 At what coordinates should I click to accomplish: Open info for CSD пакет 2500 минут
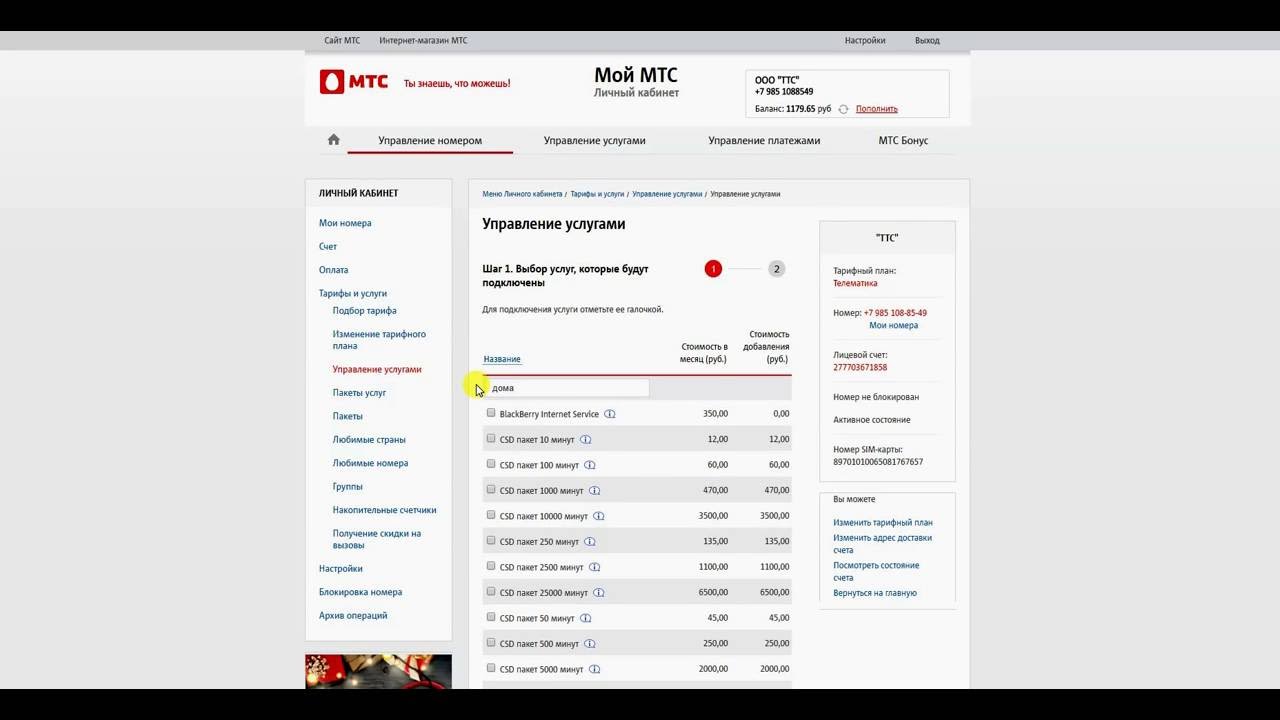pyautogui.click(x=595, y=567)
